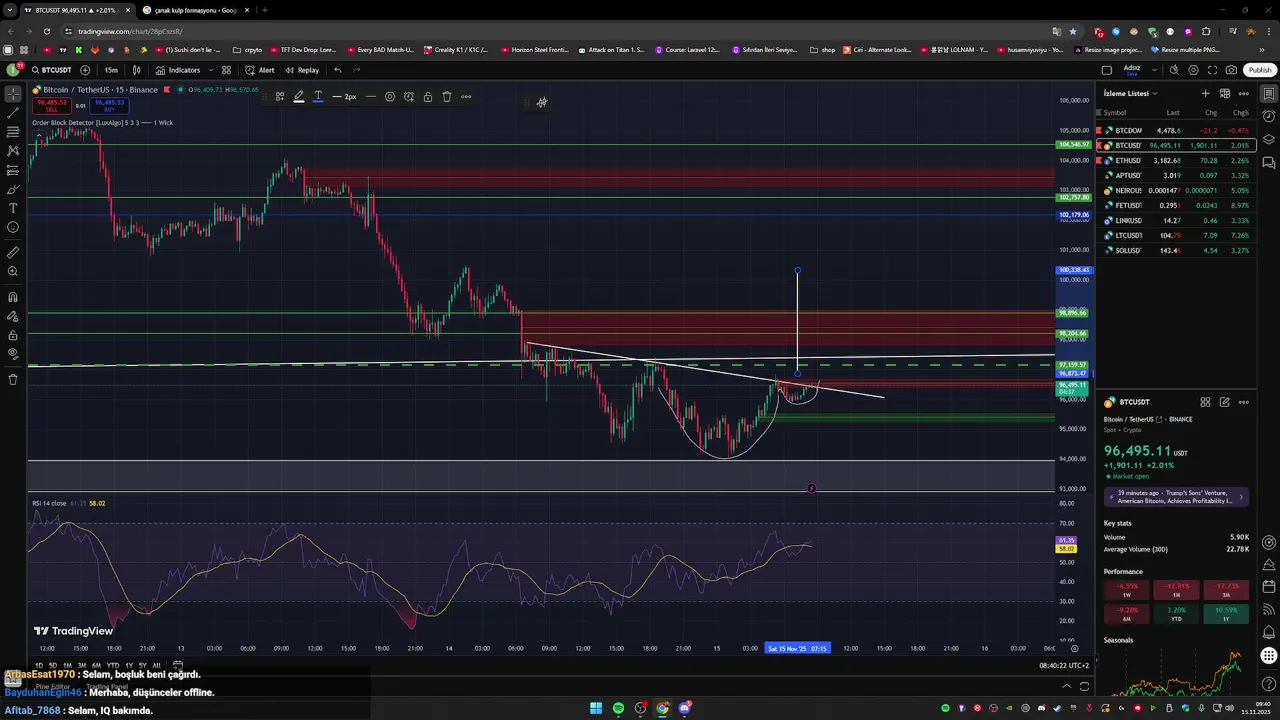Click the red SELL price button

(51, 105)
